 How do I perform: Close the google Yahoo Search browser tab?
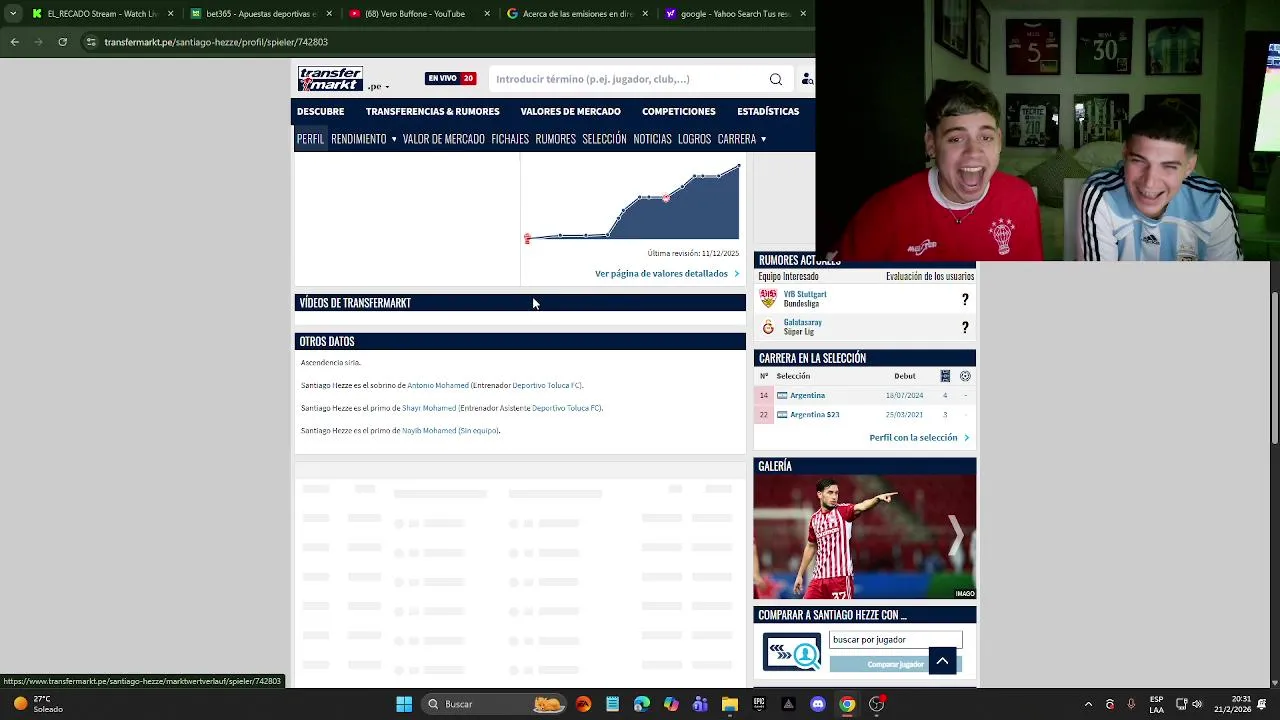point(803,14)
